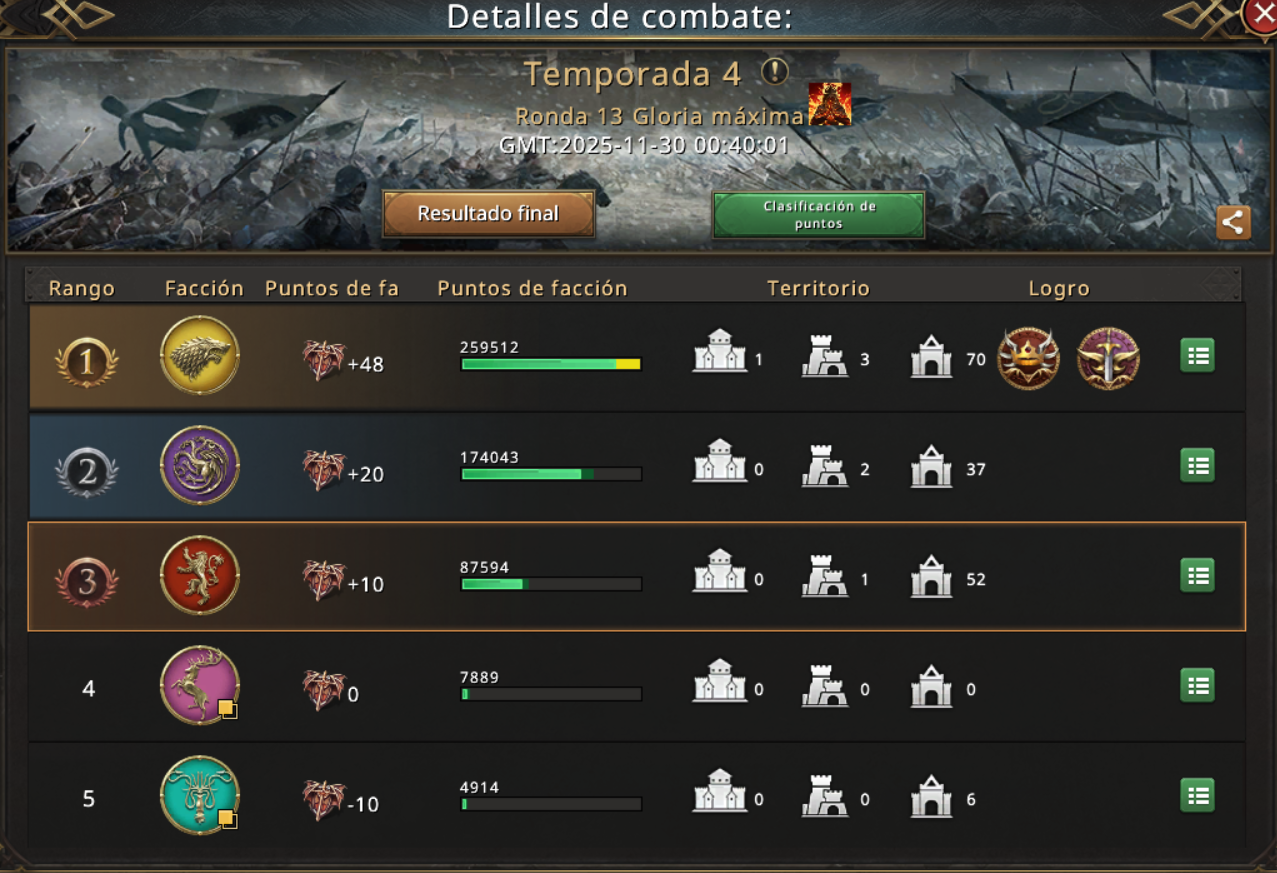This screenshot has width=1277, height=873.
Task: Click the Temporada 4 info exclamation icon
Action: click(775, 72)
